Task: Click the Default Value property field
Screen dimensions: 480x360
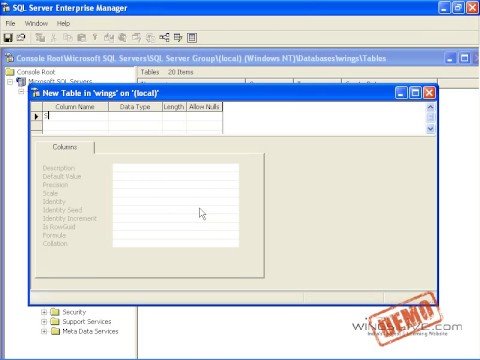Action: pos(176,176)
